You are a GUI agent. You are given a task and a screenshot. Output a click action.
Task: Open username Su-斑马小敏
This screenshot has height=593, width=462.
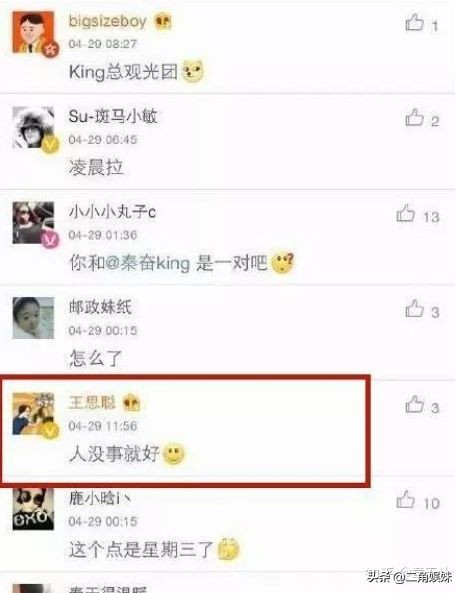click(x=113, y=116)
